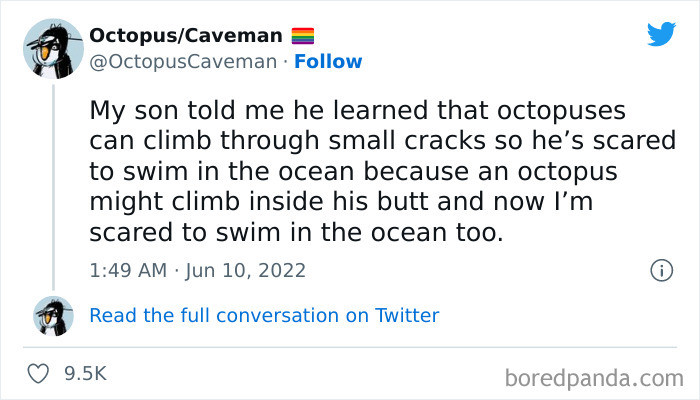Click the small avatar beside conversation link

pyautogui.click(x=52, y=316)
